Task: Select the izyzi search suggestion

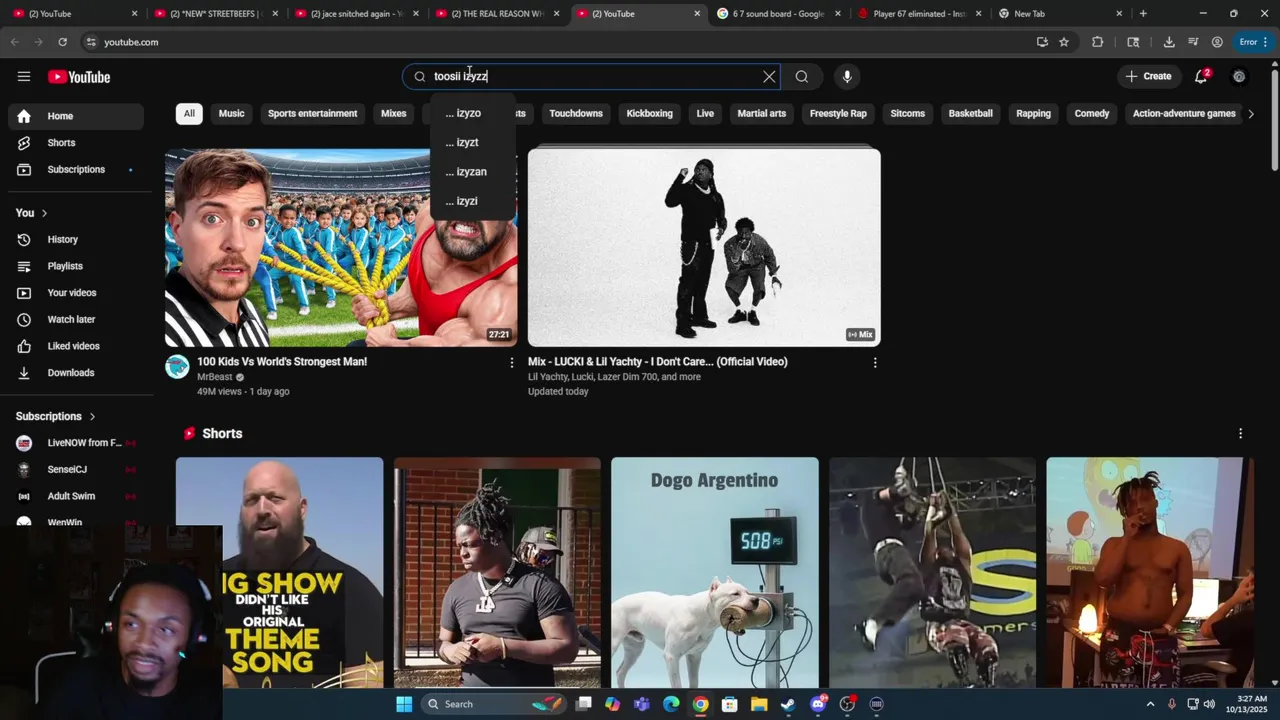Action: 473,201
